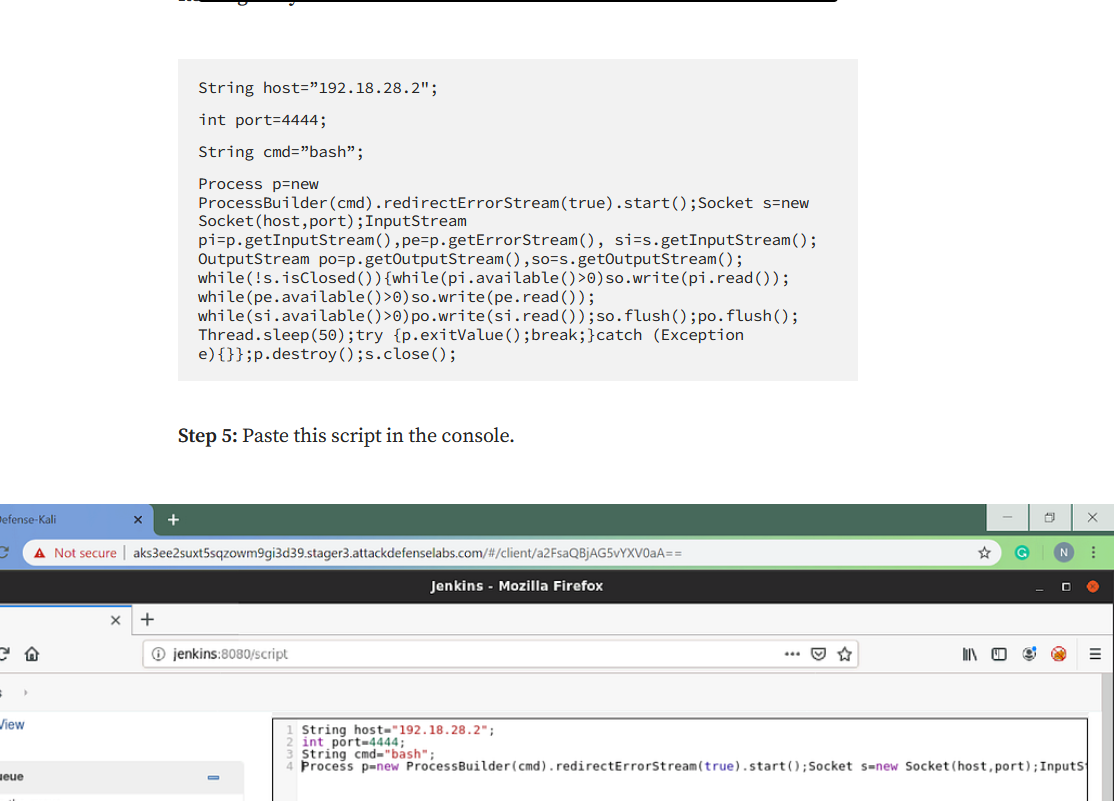The image size is (1117, 801).
Task: Maximize the inner Firefox window
Action: click(x=1066, y=586)
